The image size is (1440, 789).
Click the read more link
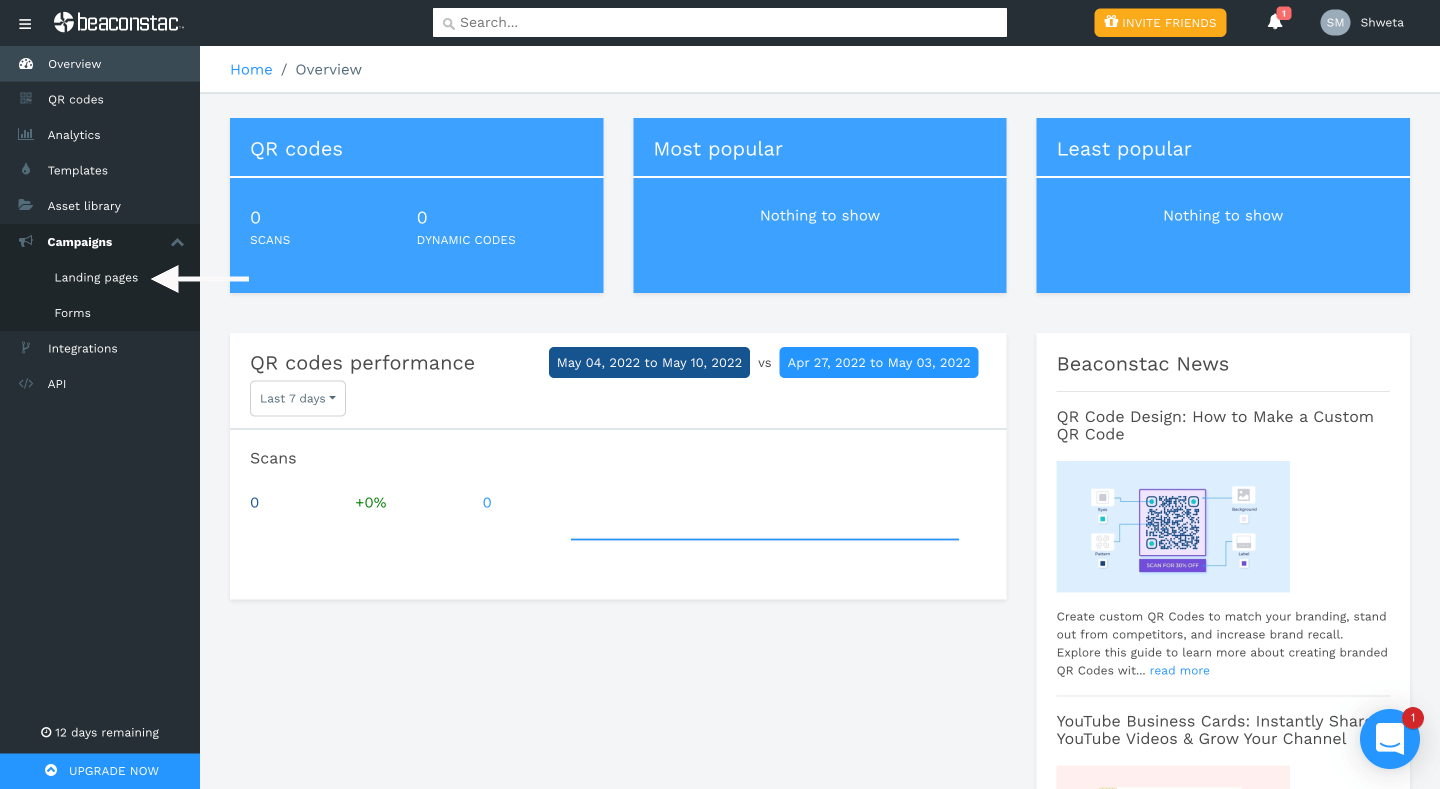pos(1179,670)
